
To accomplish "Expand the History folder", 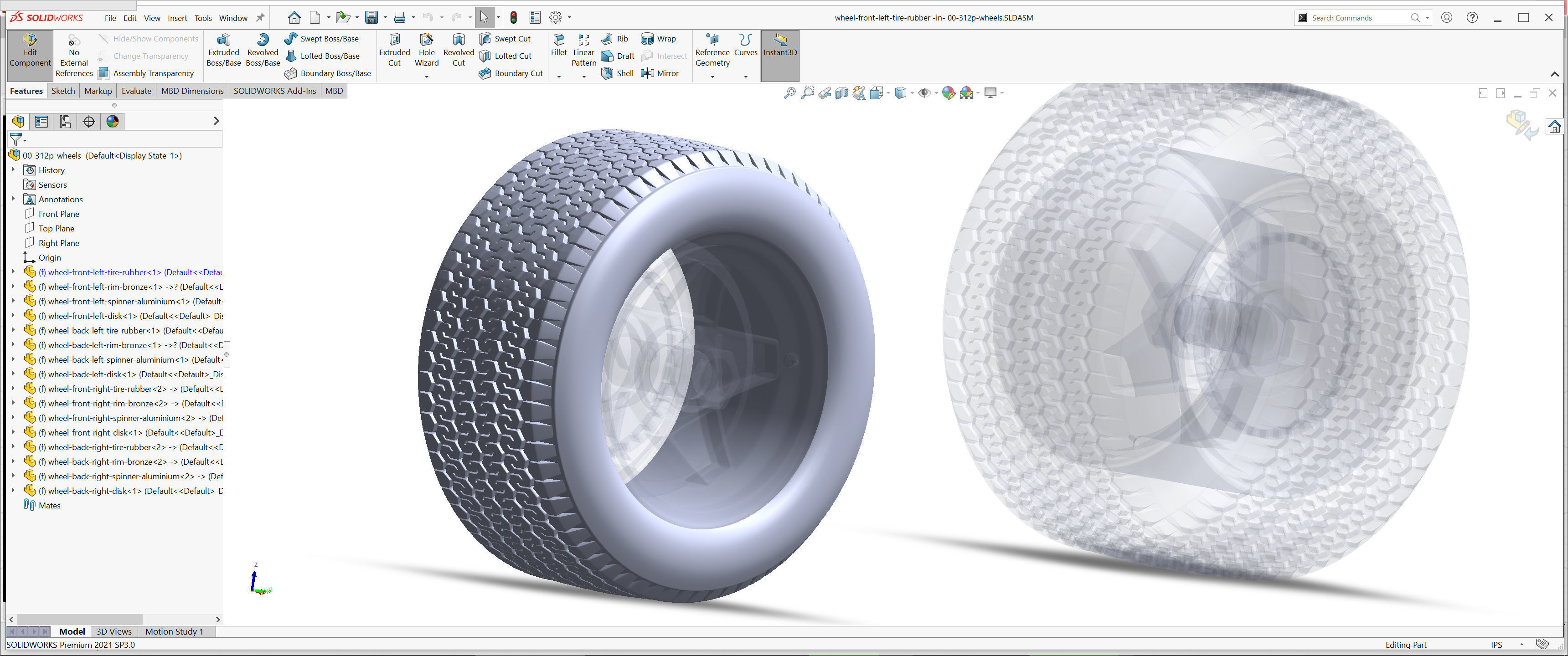I will click(x=13, y=170).
